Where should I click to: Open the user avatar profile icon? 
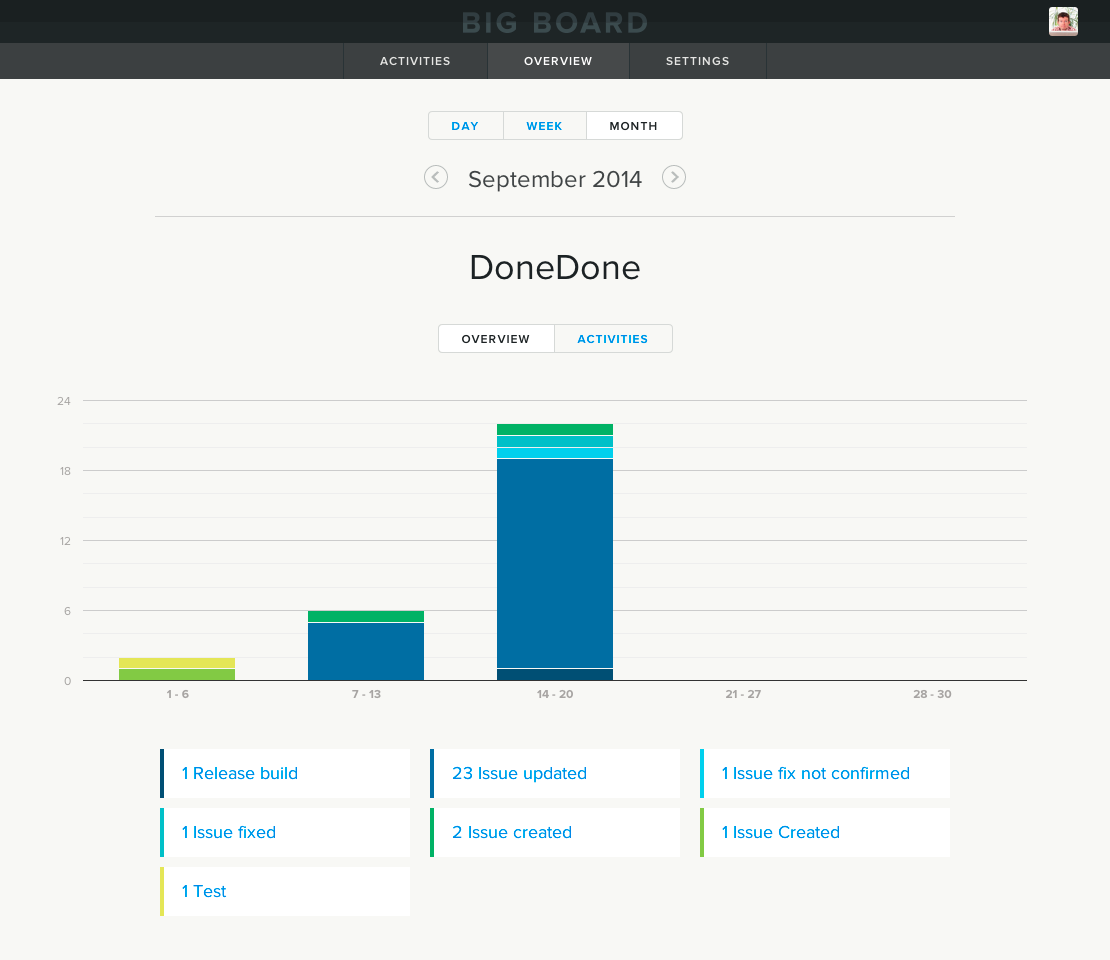tap(1063, 20)
